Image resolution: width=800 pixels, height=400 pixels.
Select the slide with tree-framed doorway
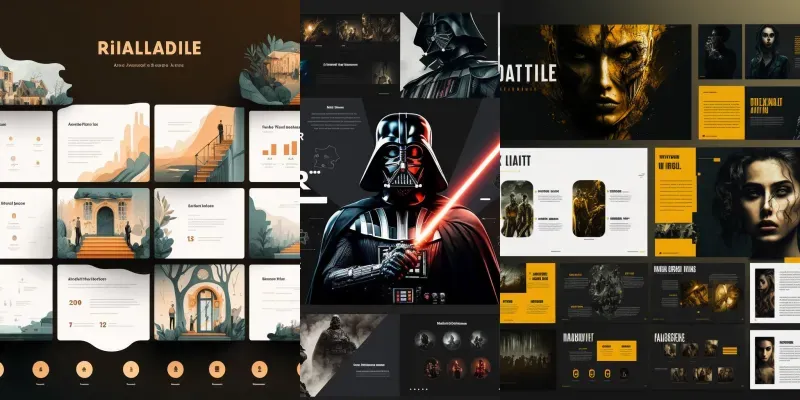click(199, 302)
